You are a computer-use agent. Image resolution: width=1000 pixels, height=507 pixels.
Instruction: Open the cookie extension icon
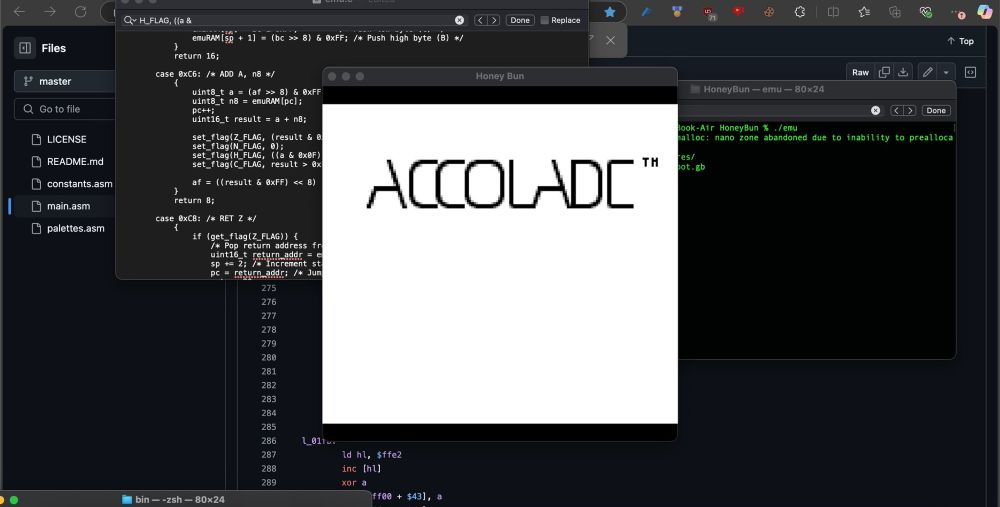tap(769, 11)
